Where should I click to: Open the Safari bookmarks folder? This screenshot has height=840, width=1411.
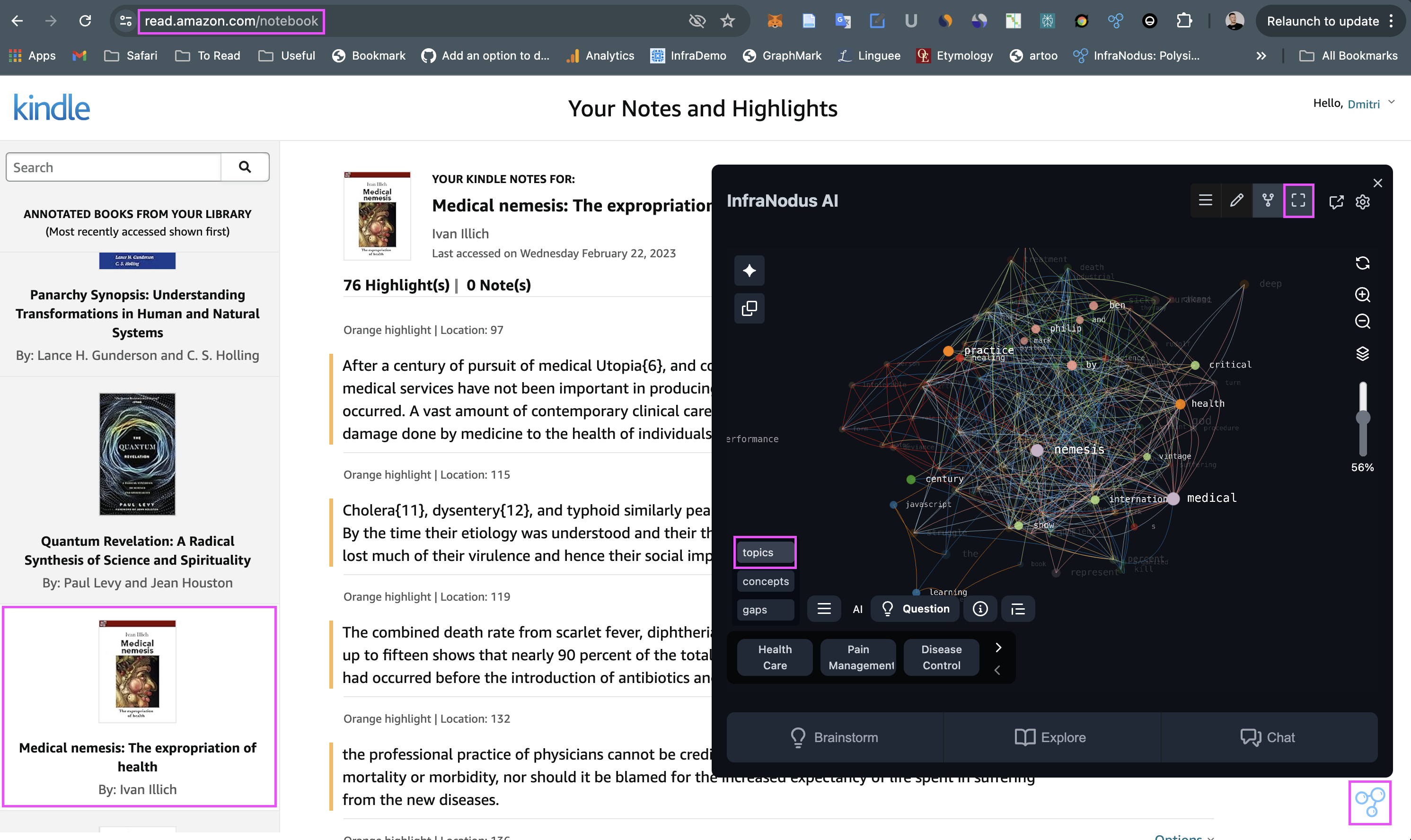131,55
